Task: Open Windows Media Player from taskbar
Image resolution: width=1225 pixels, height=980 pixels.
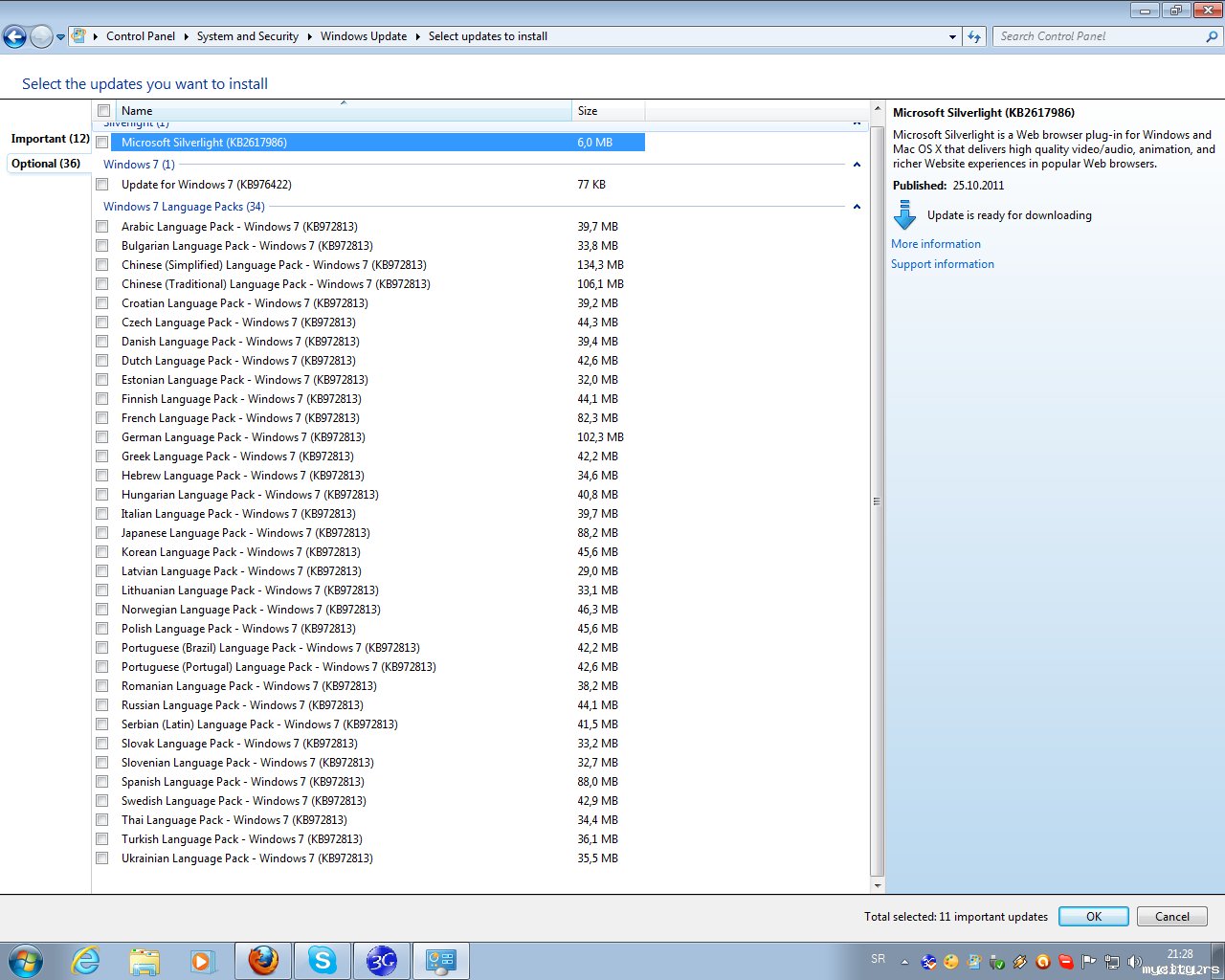Action: [x=202, y=961]
